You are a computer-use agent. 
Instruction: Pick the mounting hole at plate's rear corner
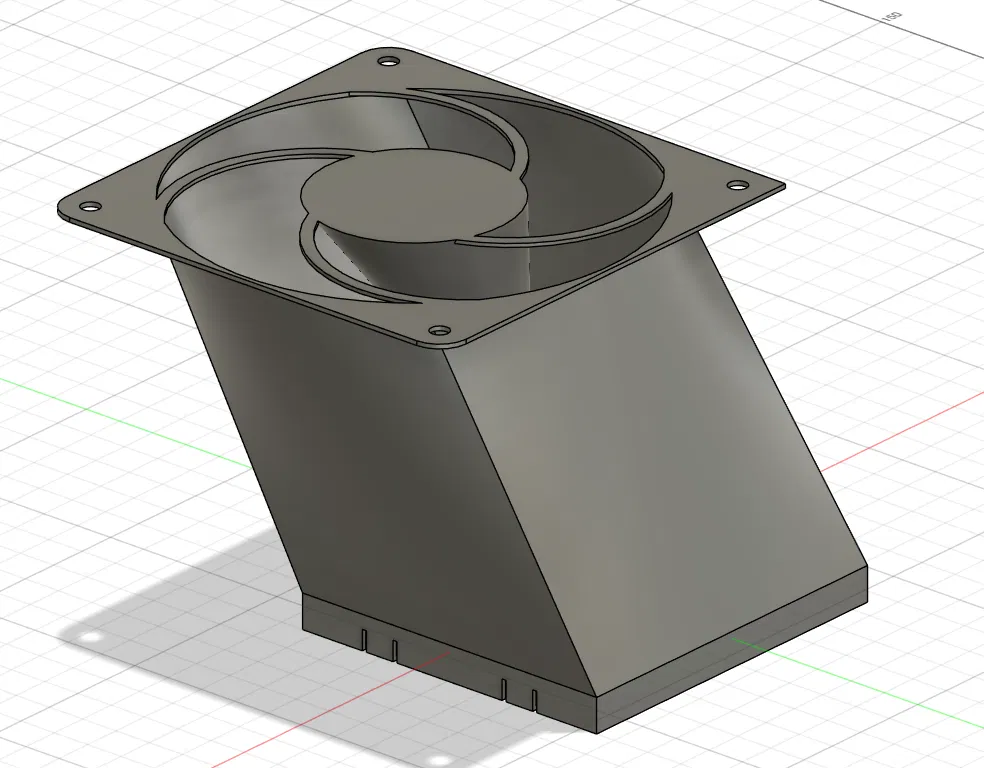389,61
